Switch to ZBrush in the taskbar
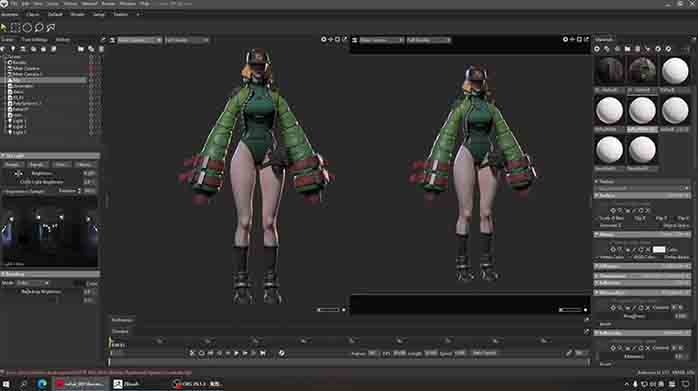Screen dimensions: 698x391 tap(126, 383)
